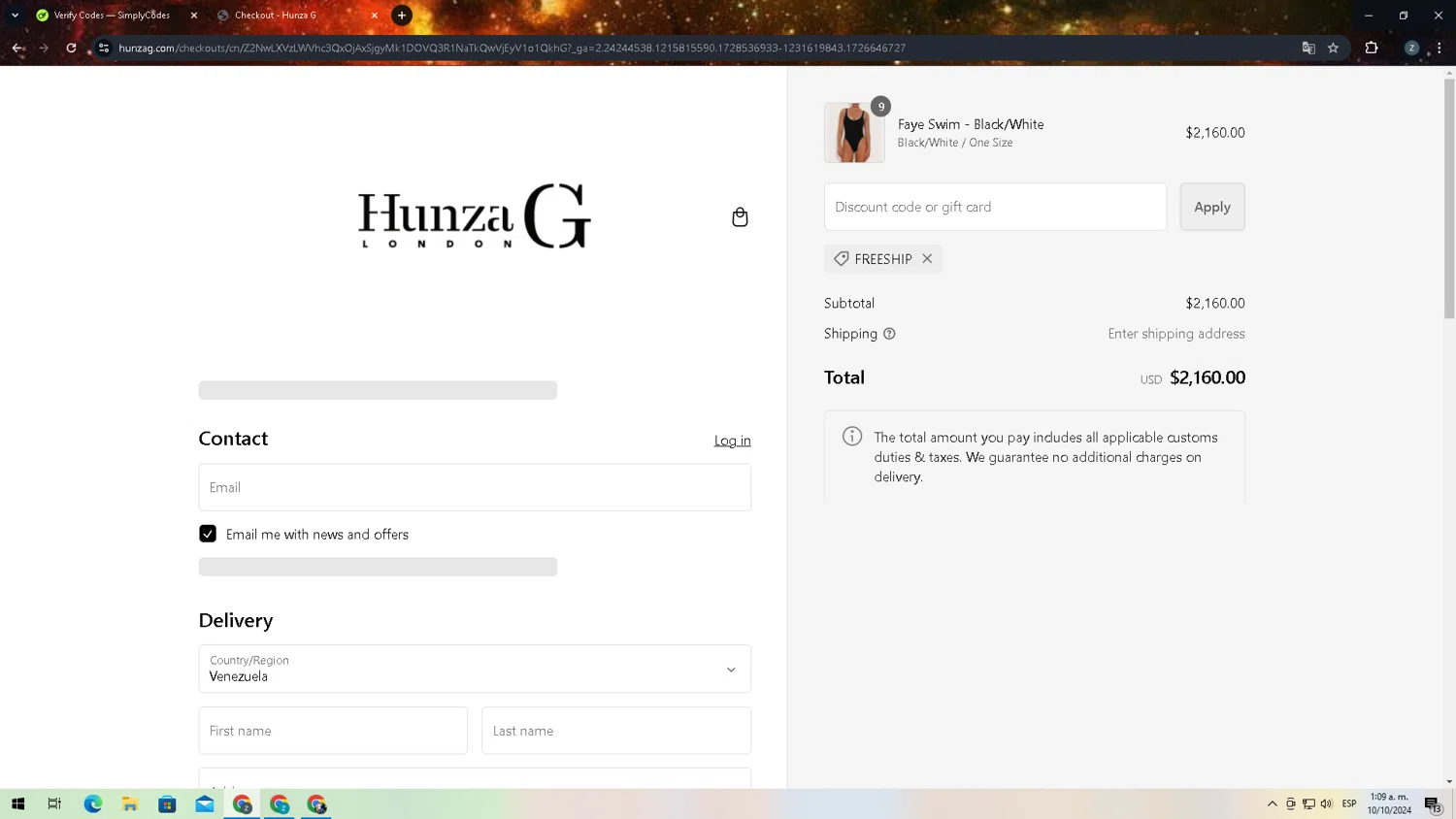The width and height of the screenshot is (1456, 819).
Task: Click the Last name field
Action: point(616,731)
